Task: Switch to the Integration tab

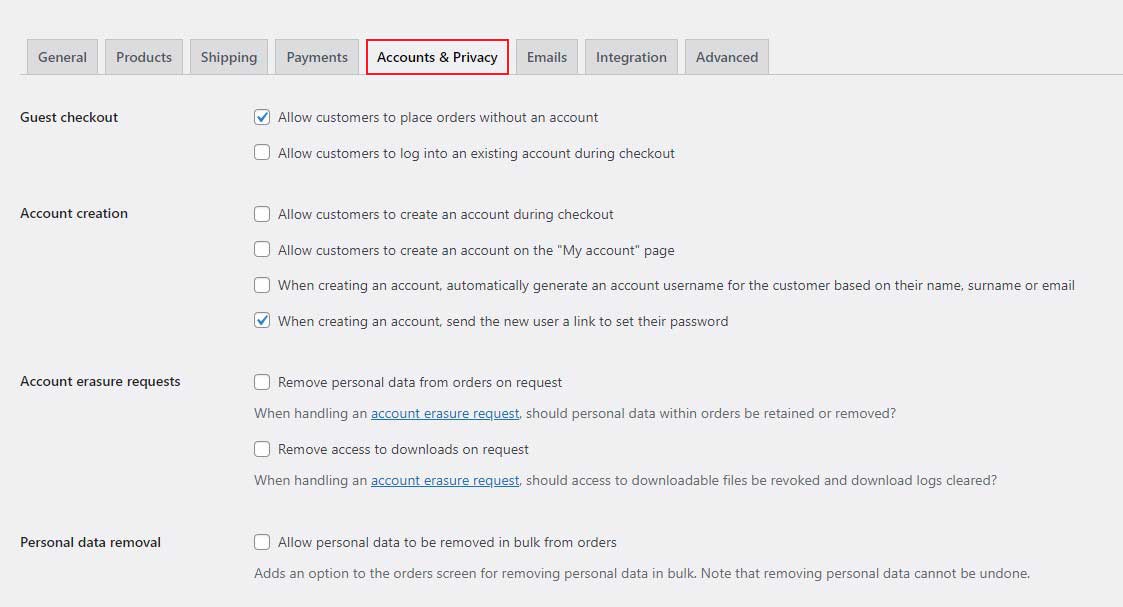Action: [631, 57]
